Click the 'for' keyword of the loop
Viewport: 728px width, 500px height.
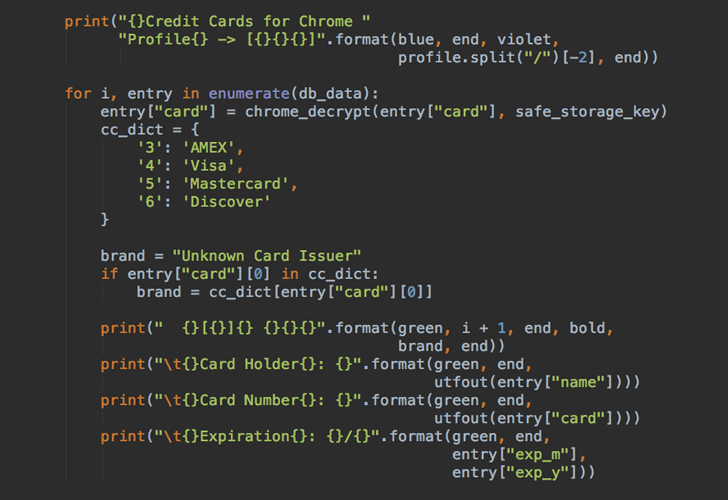pos(78,93)
